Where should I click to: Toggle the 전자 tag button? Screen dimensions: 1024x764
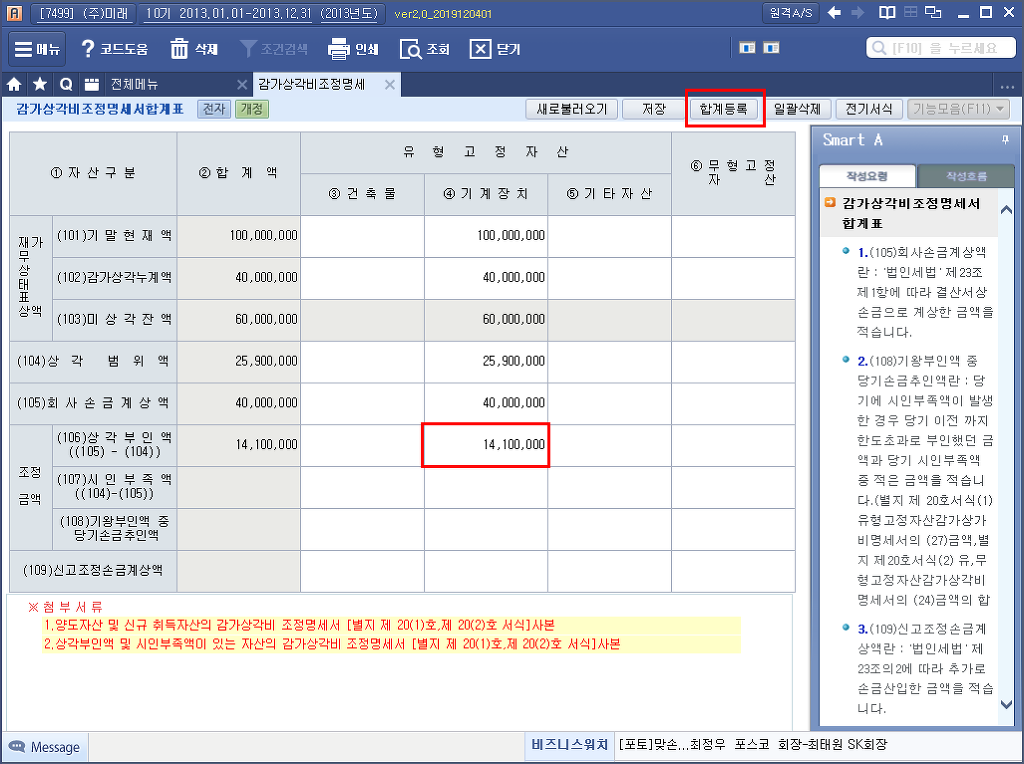[x=214, y=109]
